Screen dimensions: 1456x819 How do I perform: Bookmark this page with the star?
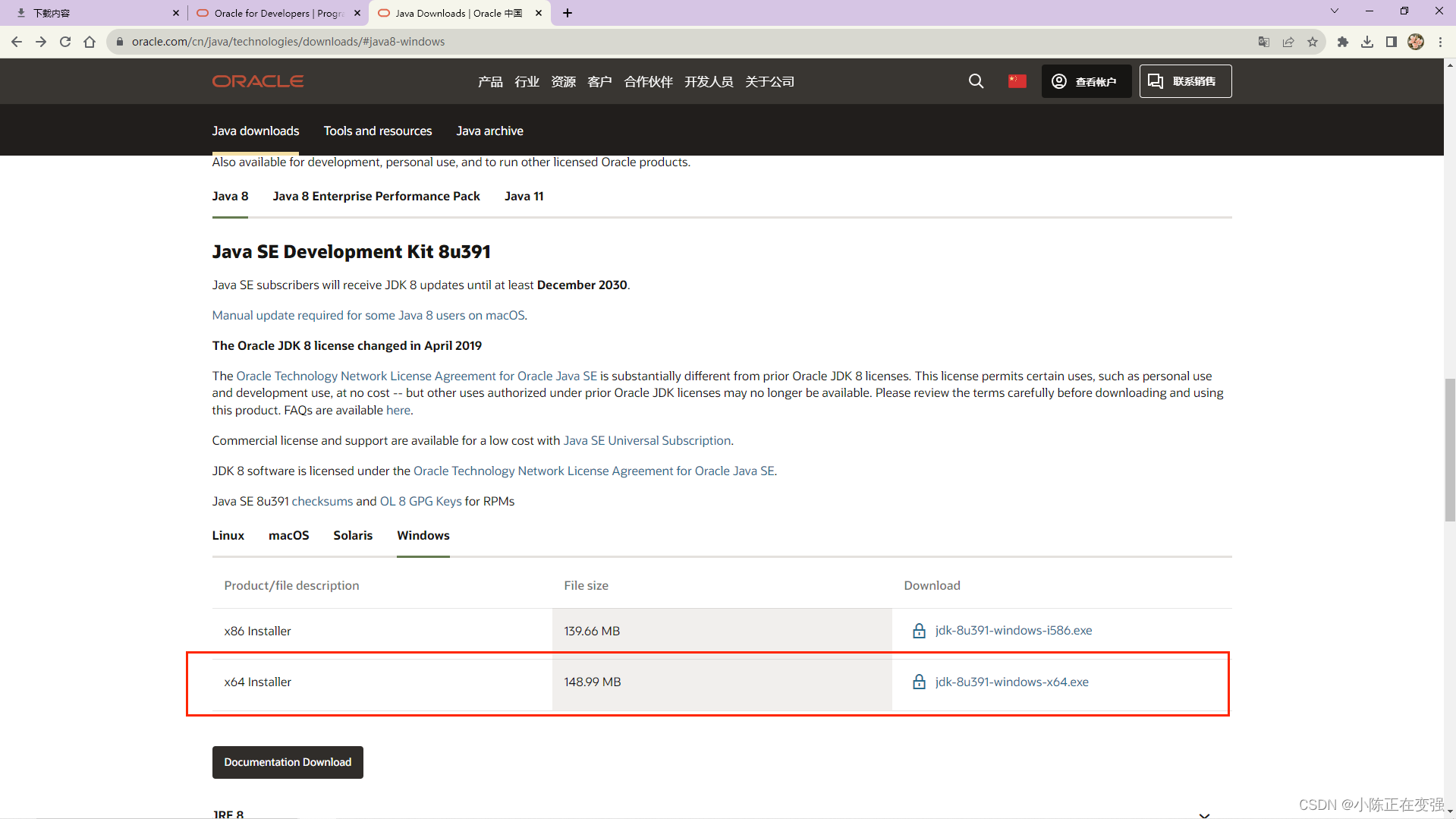tap(1313, 42)
